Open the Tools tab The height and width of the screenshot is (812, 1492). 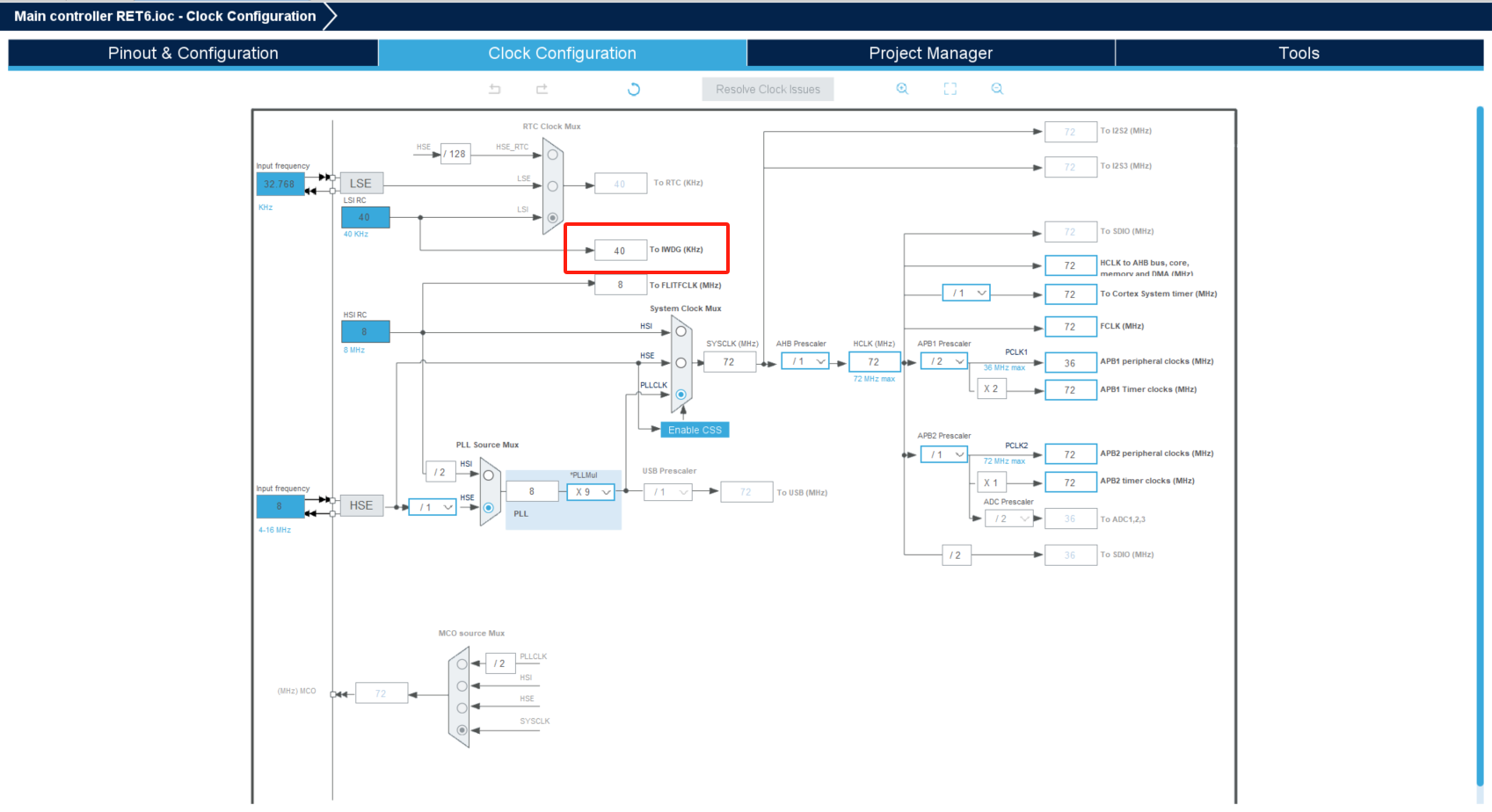coord(1299,53)
